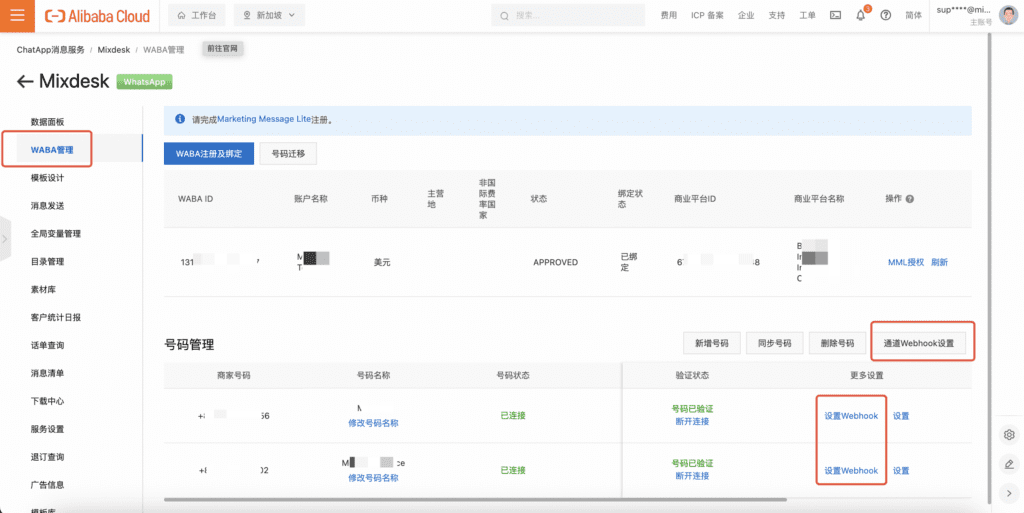Screen dimensions: 1024x513
Task: Click the back arrow beside Mixdesk
Action: click(x=25, y=82)
